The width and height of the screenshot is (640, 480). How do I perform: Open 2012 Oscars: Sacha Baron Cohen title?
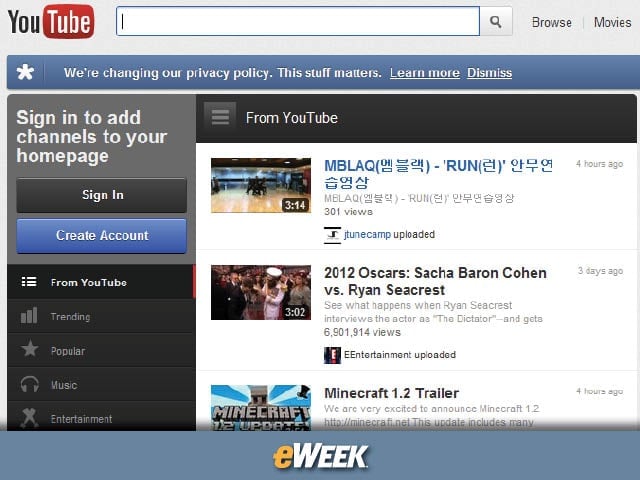[x=435, y=281]
